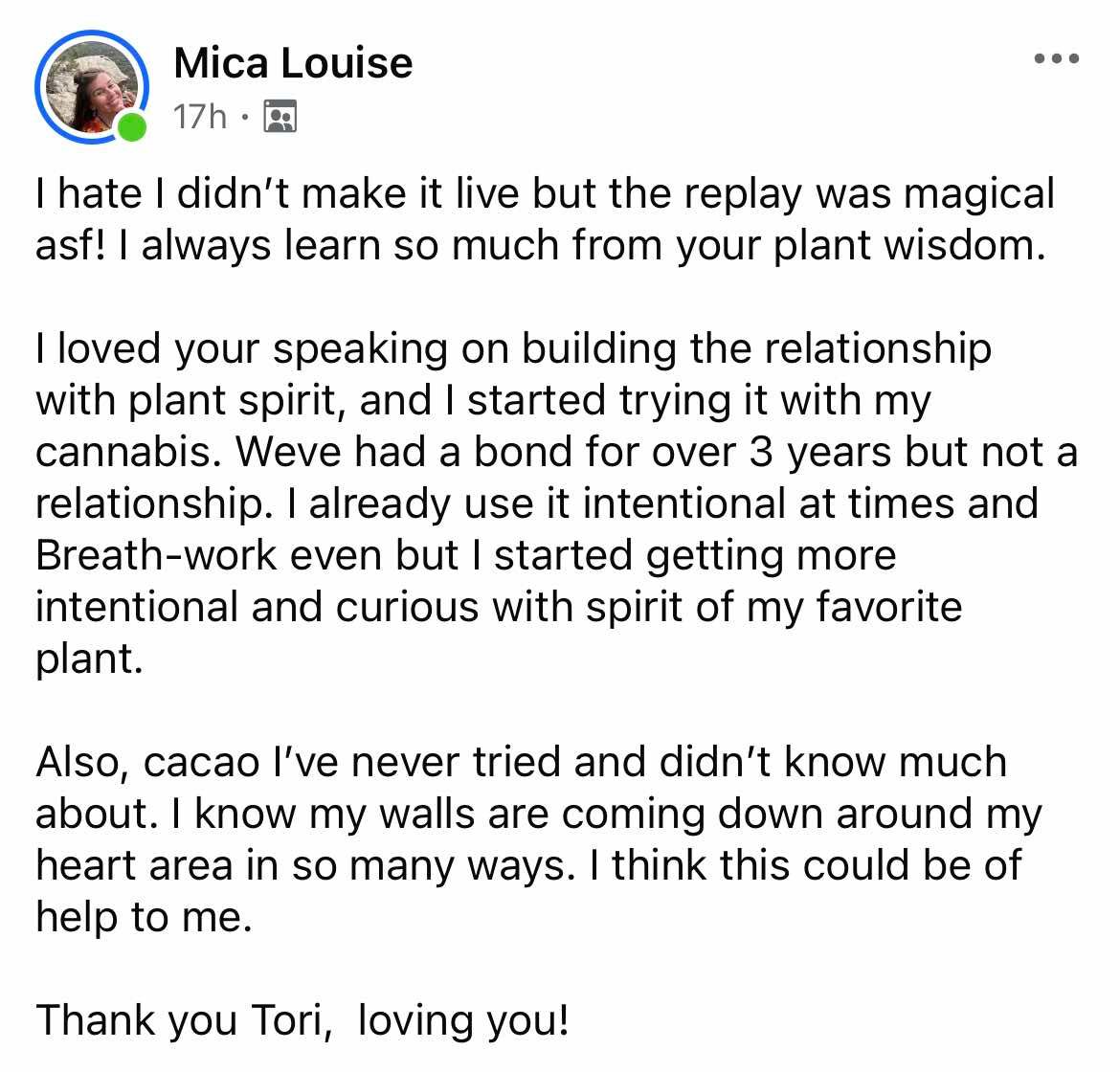Click the word "replay" in the first sentence

743,195
